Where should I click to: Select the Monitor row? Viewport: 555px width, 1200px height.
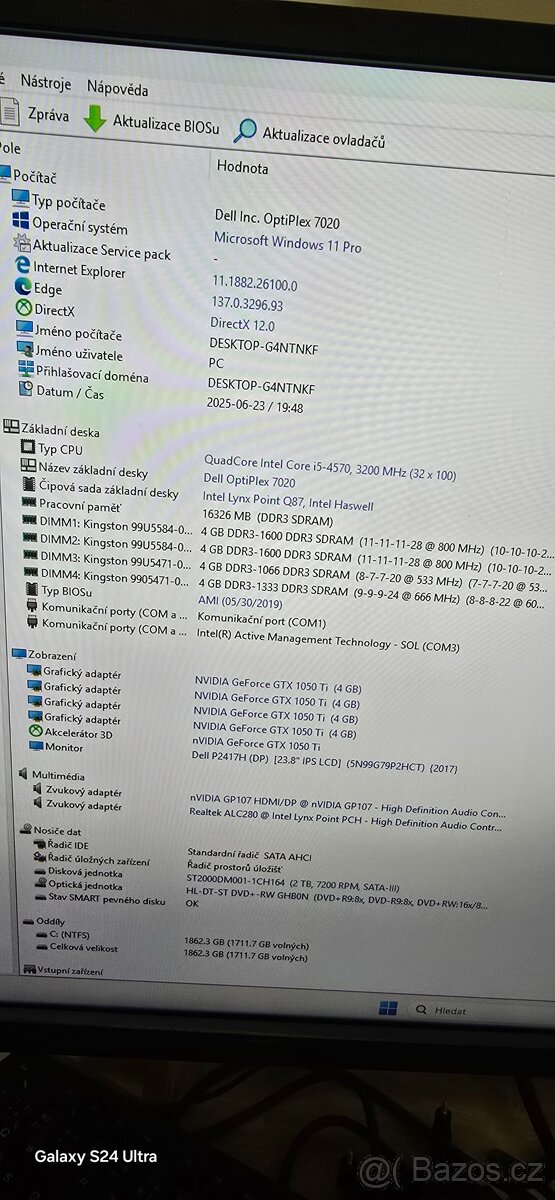[56, 747]
